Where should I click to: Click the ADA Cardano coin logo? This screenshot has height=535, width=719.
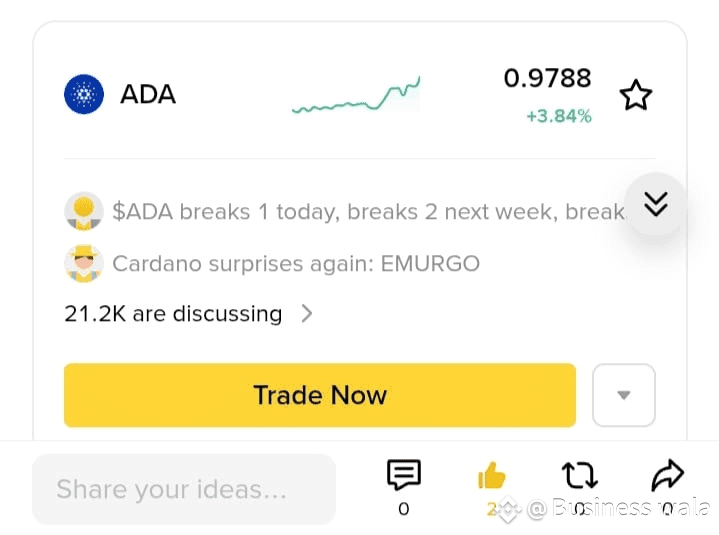click(x=84, y=94)
